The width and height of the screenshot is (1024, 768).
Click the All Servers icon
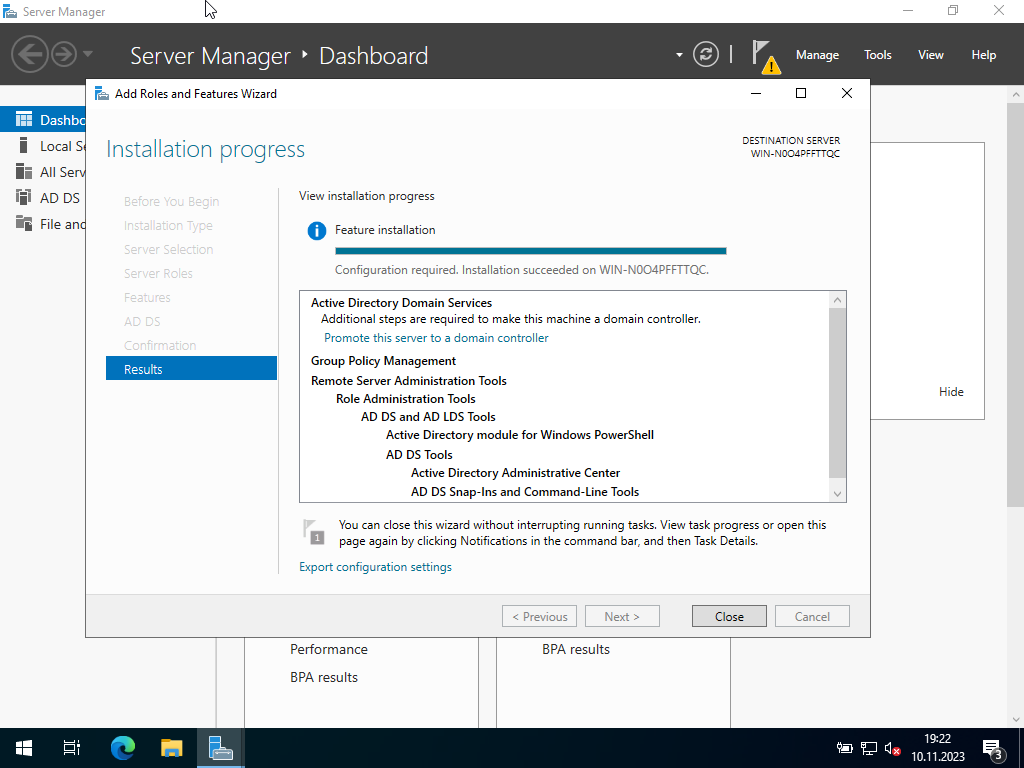[24, 171]
